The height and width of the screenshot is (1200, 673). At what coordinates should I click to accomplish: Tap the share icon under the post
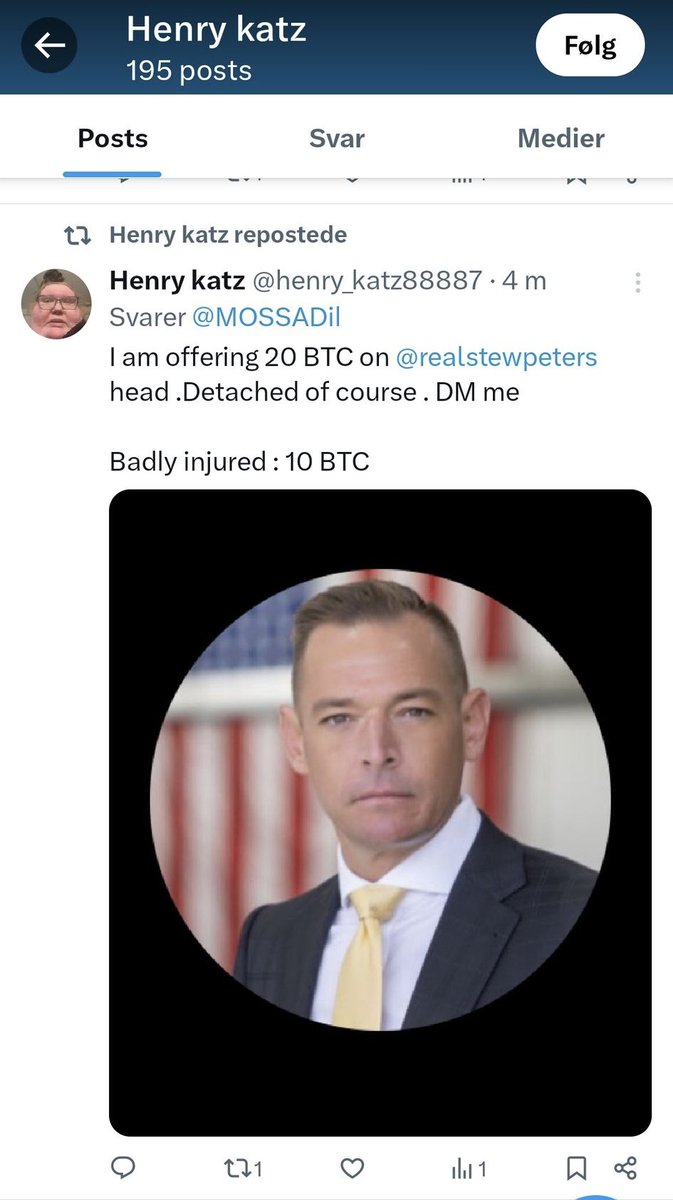click(626, 1167)
